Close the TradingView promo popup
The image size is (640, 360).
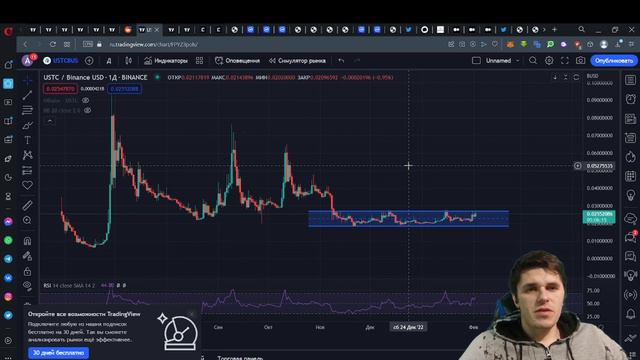(x=192, y=314)
